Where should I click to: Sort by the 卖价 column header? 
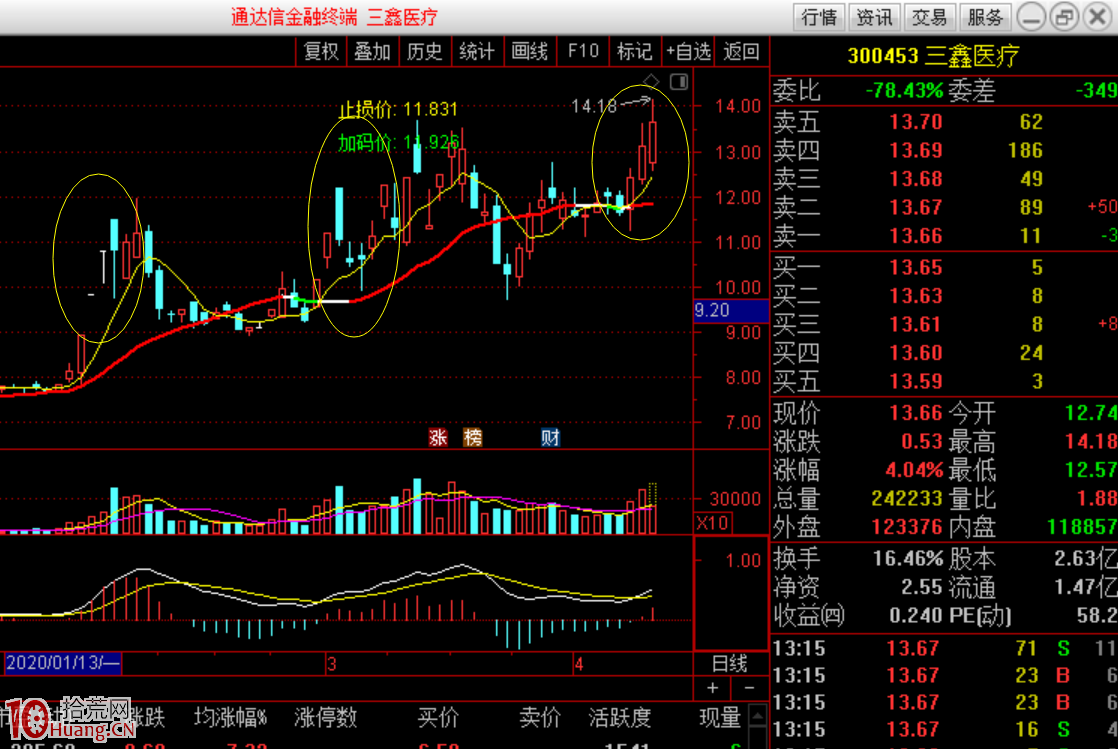tap(540, 718)
